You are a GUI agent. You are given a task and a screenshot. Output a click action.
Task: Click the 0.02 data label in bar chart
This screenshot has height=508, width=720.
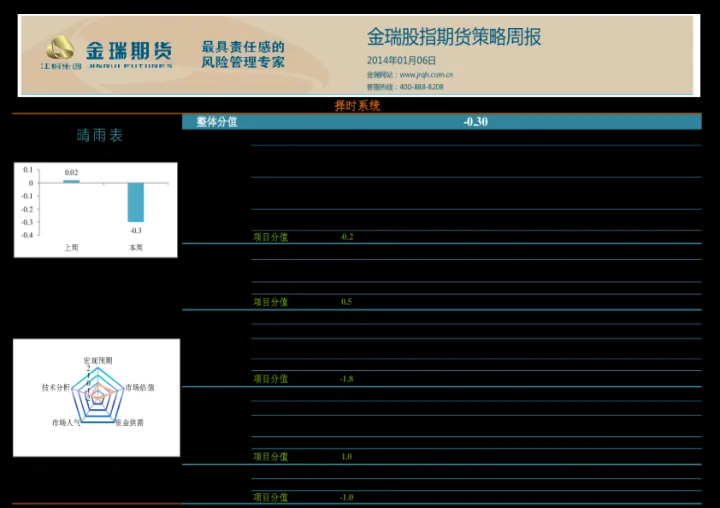coord(71,172)
